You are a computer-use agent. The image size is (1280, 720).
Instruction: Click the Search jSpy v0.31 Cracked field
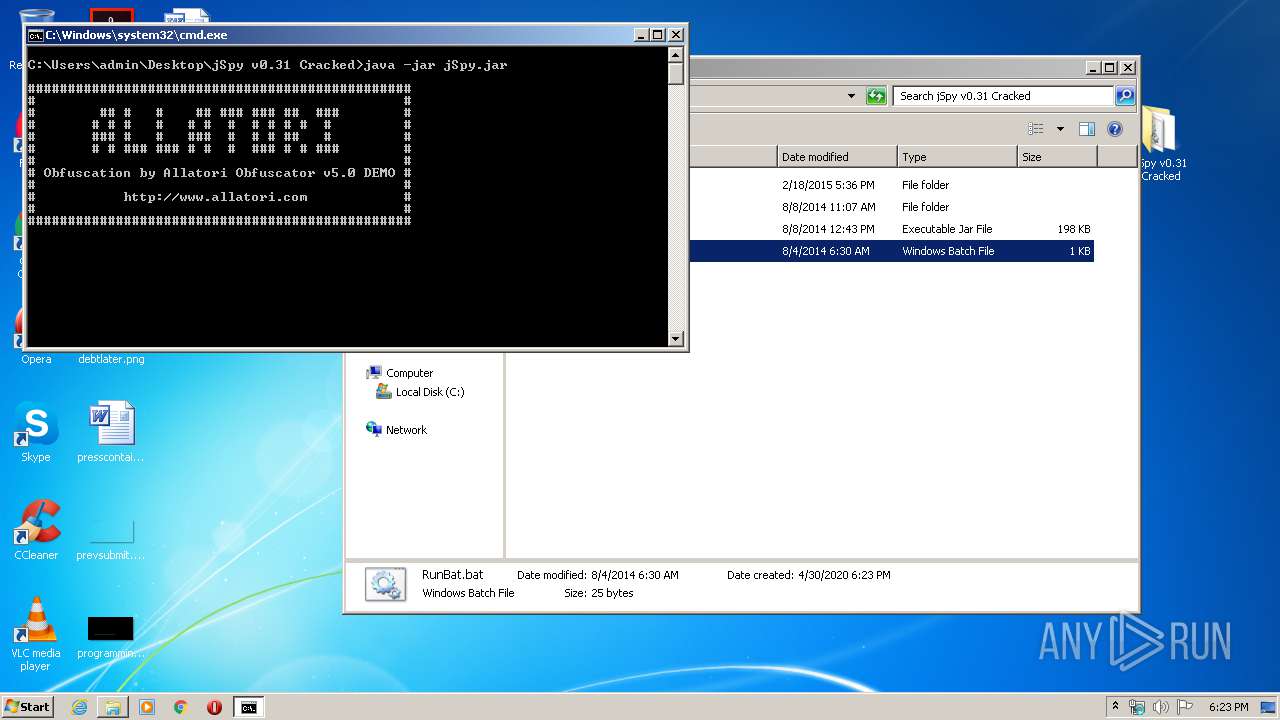click(1003, 96)
